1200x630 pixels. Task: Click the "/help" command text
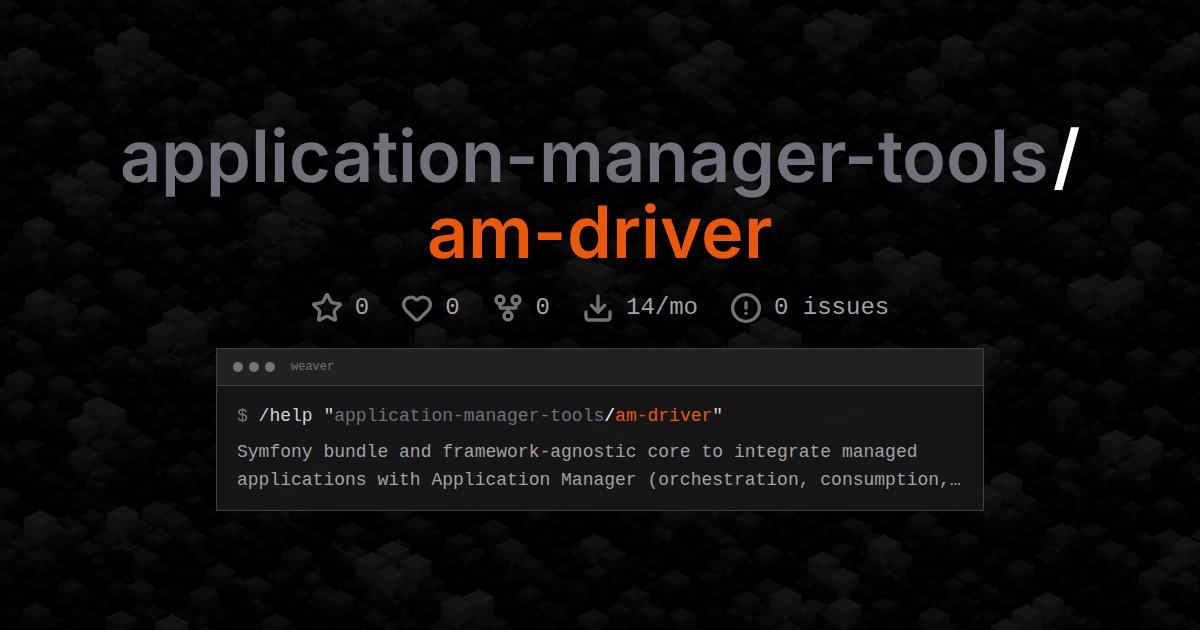[286, 415]
